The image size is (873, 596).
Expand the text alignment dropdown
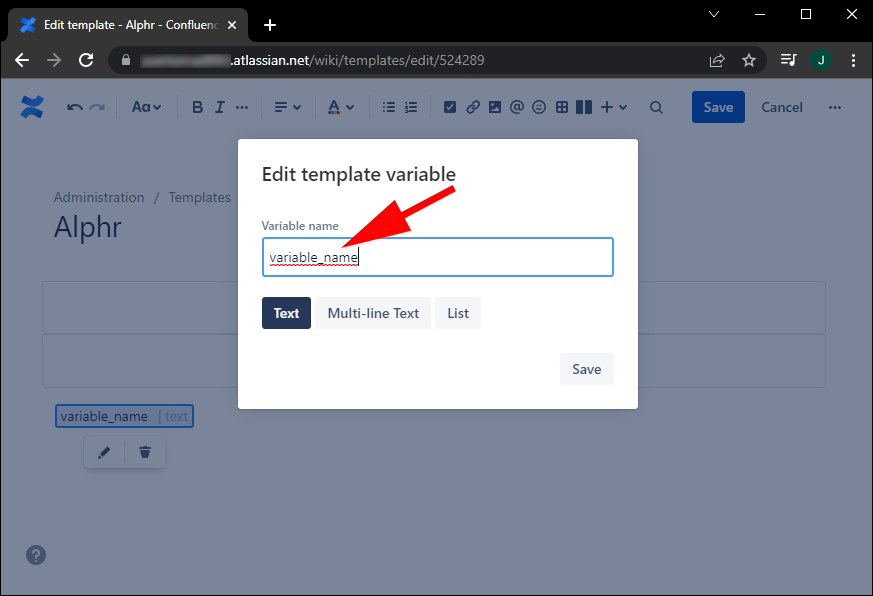(287, 107)
